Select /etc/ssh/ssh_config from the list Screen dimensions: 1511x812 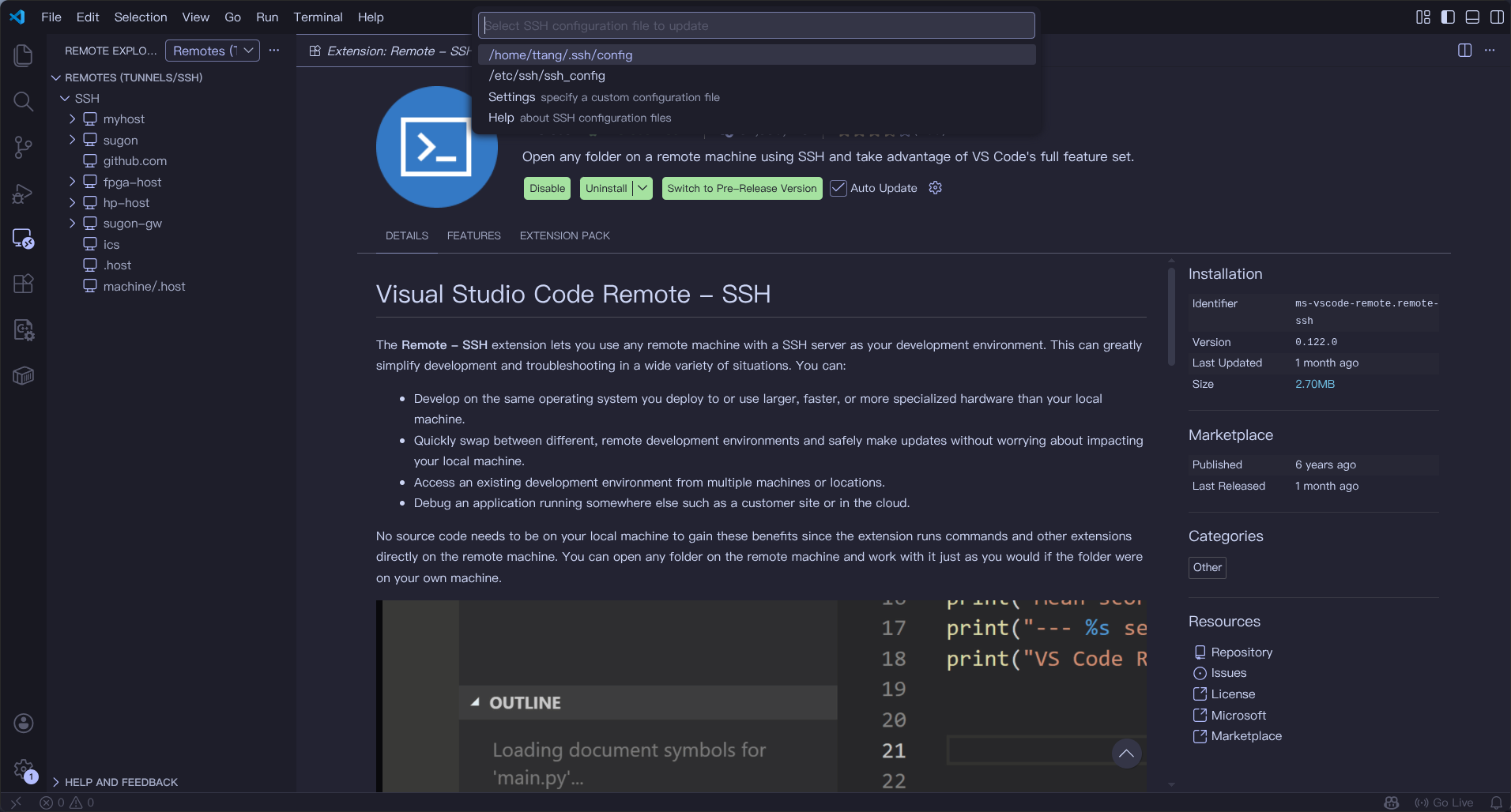click(547, 76)
